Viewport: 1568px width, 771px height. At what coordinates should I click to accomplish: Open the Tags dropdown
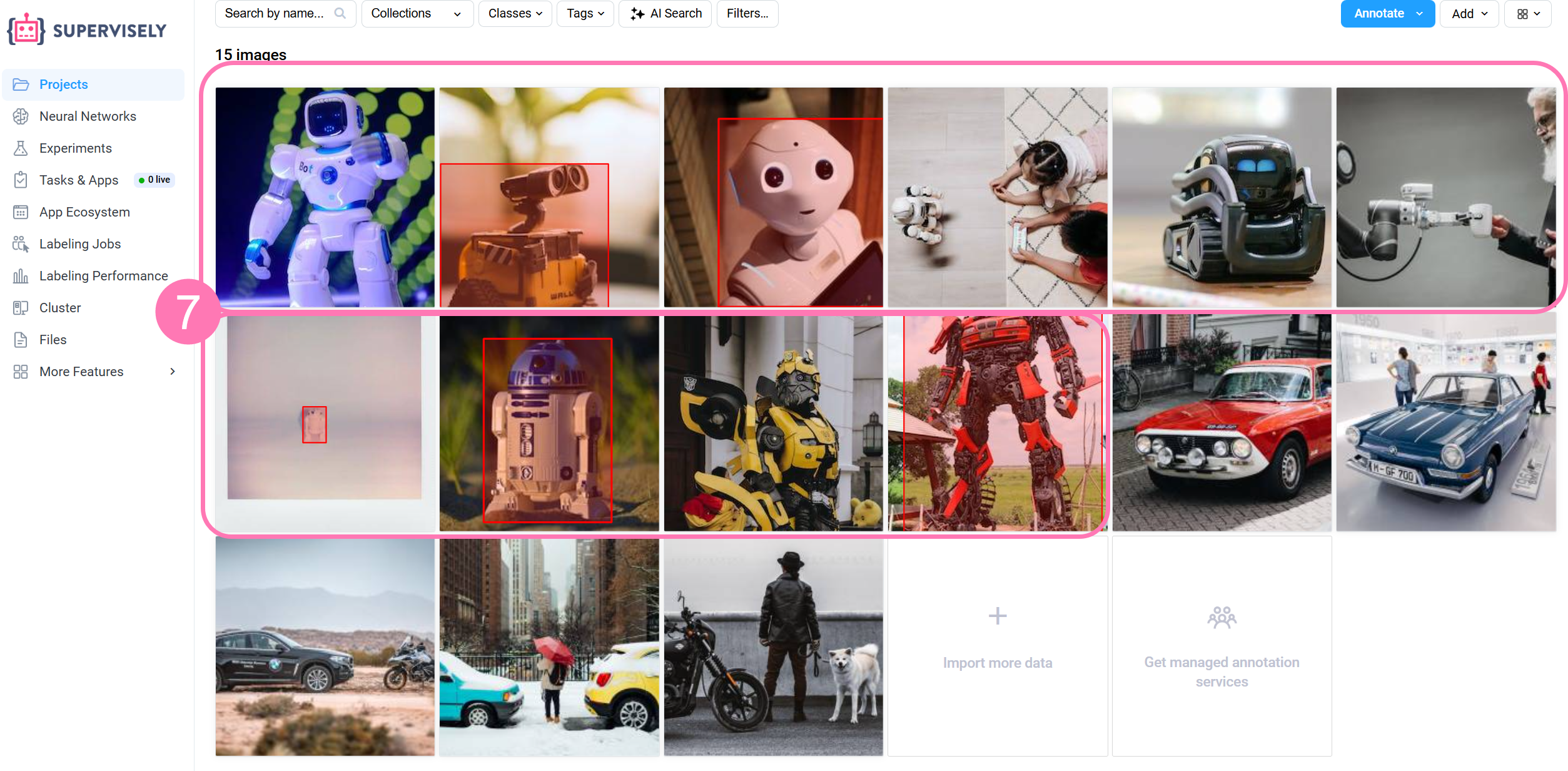click(x=585, y=13)
